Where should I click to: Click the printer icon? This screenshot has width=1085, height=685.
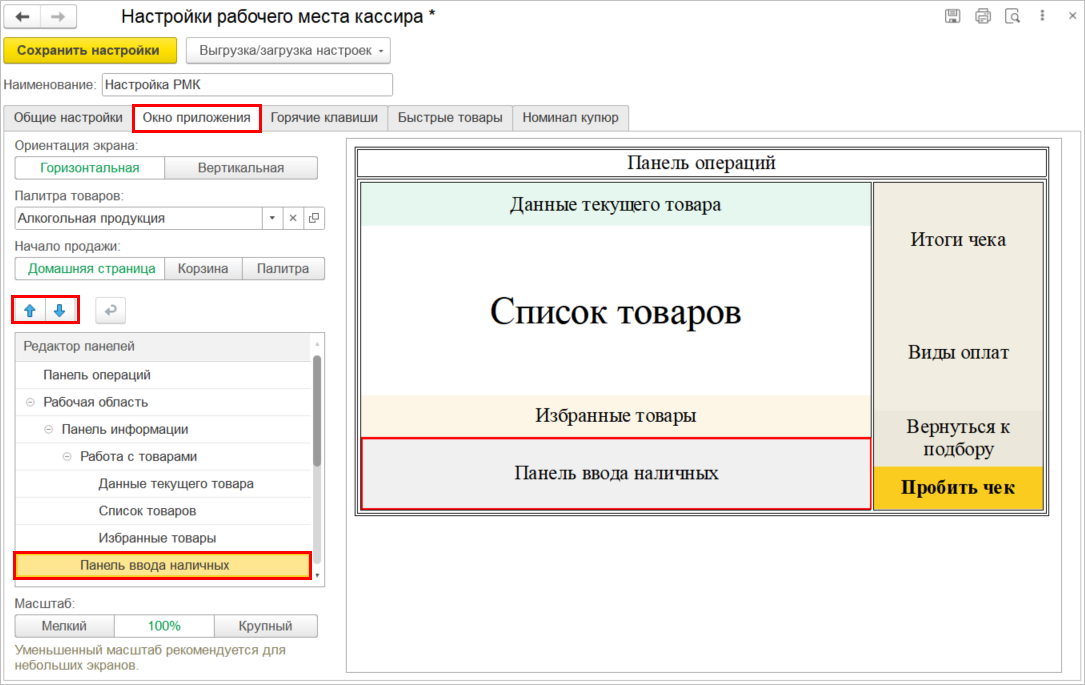(x=983, y=16)
